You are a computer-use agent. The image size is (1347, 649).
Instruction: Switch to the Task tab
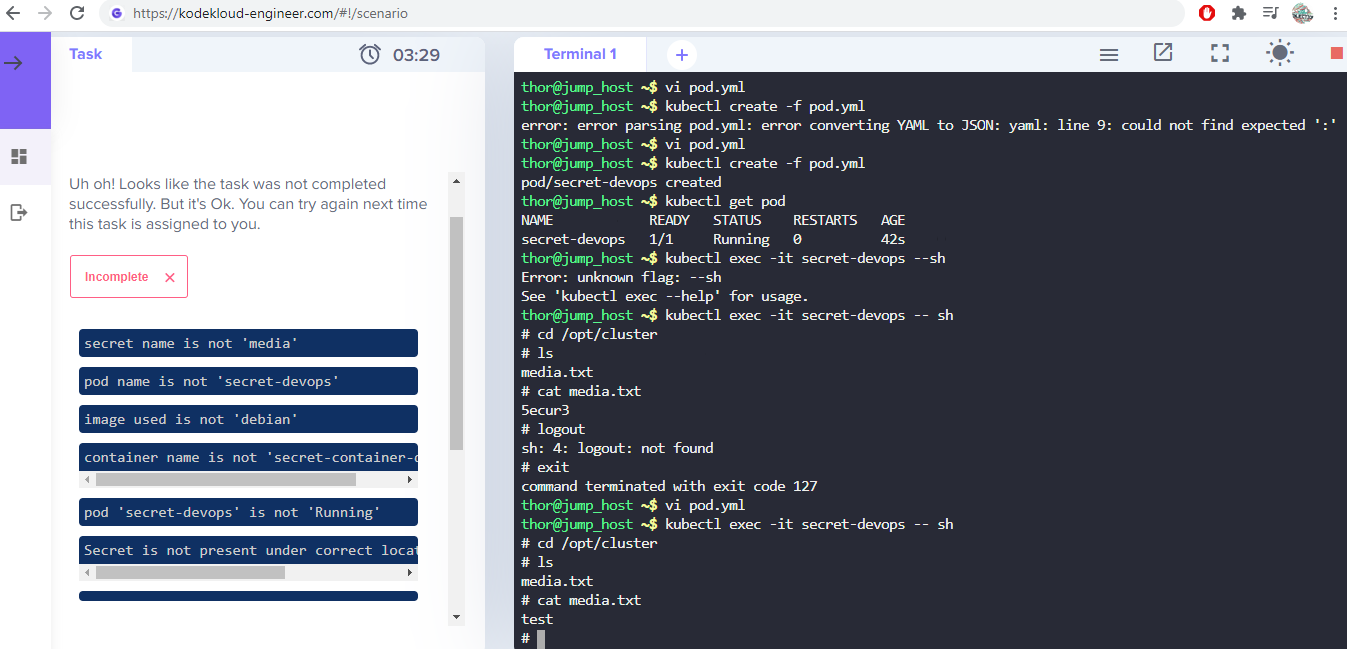(x=85, y=54)
